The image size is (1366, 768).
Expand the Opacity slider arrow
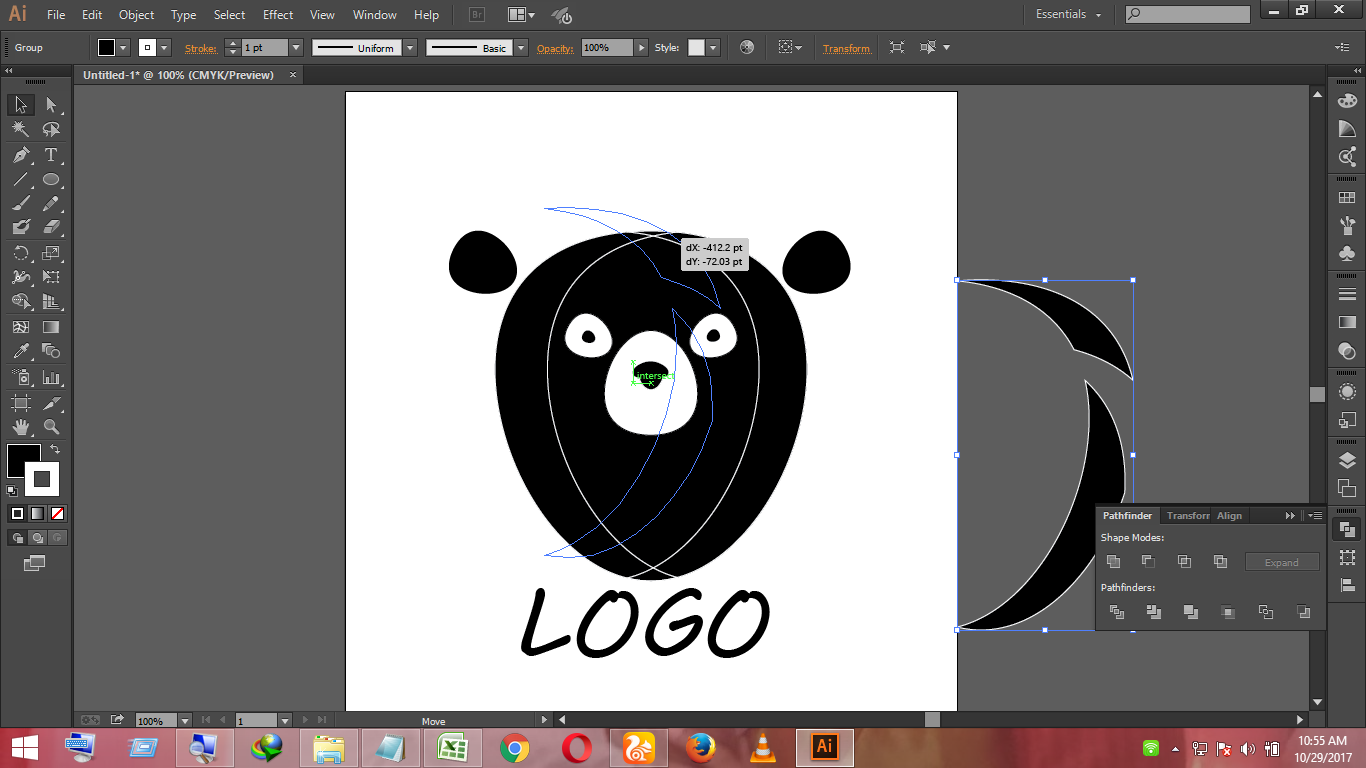(641, 48)
